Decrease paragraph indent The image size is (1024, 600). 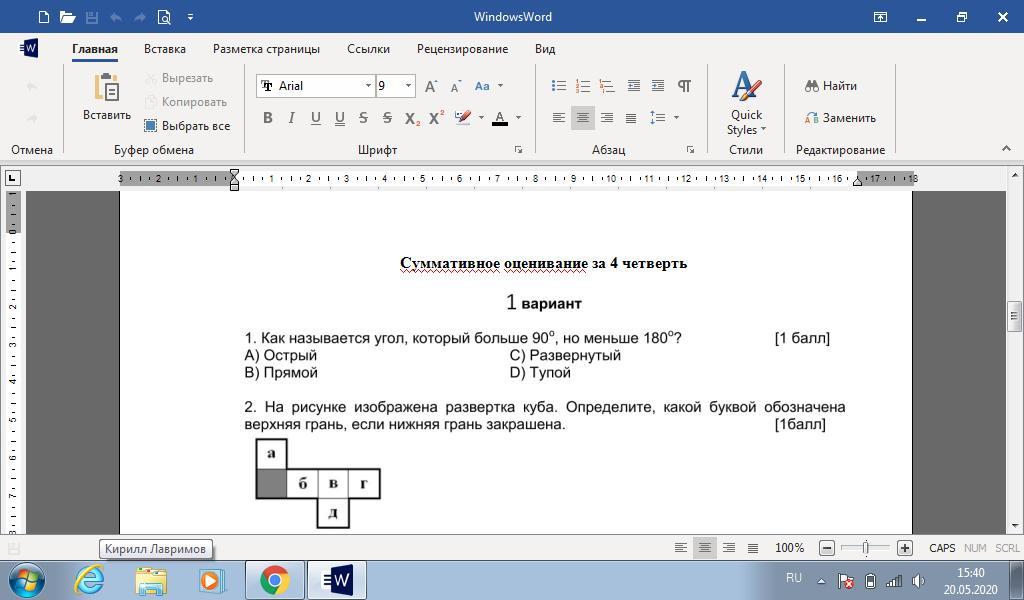point(633,86)
